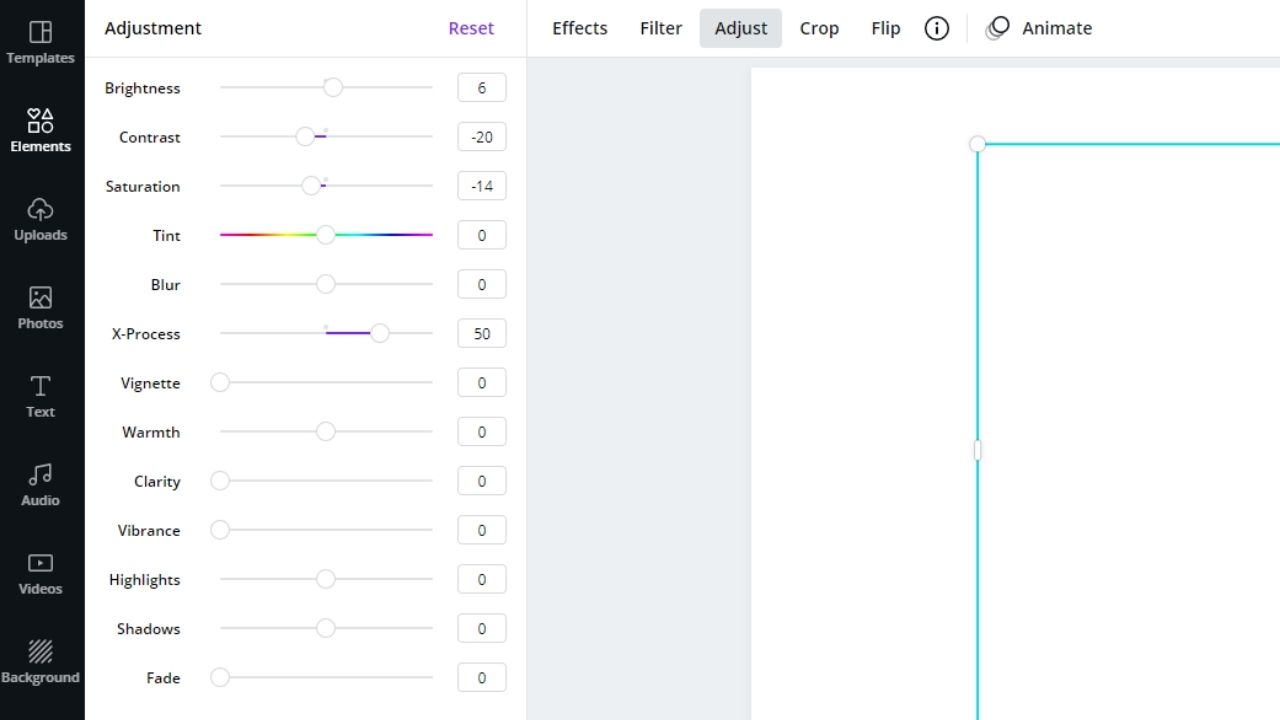The width and height of the screenshot is (1280, 720).
Task: Select the Crop option
Action: pyautogui.click(x=819, y=28)
